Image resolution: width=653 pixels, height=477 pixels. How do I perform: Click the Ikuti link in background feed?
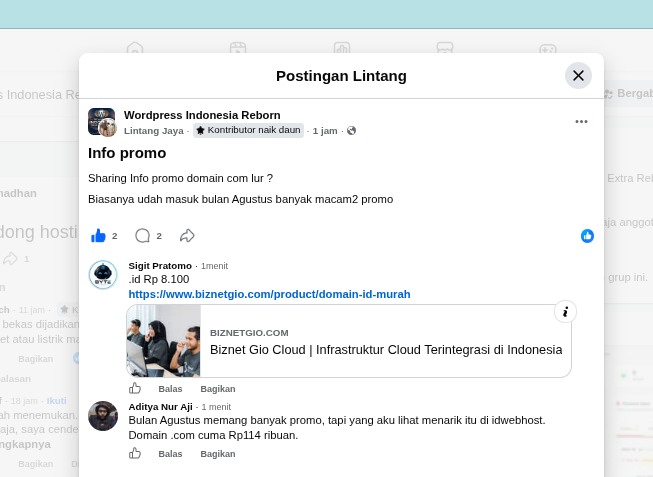(56, 401)
